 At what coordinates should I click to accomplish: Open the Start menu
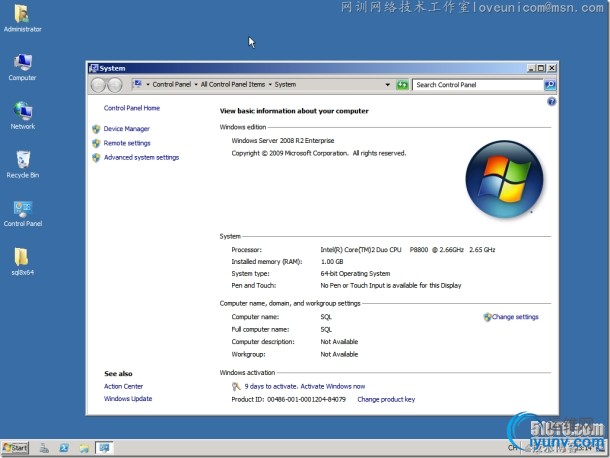click(15, 448)
